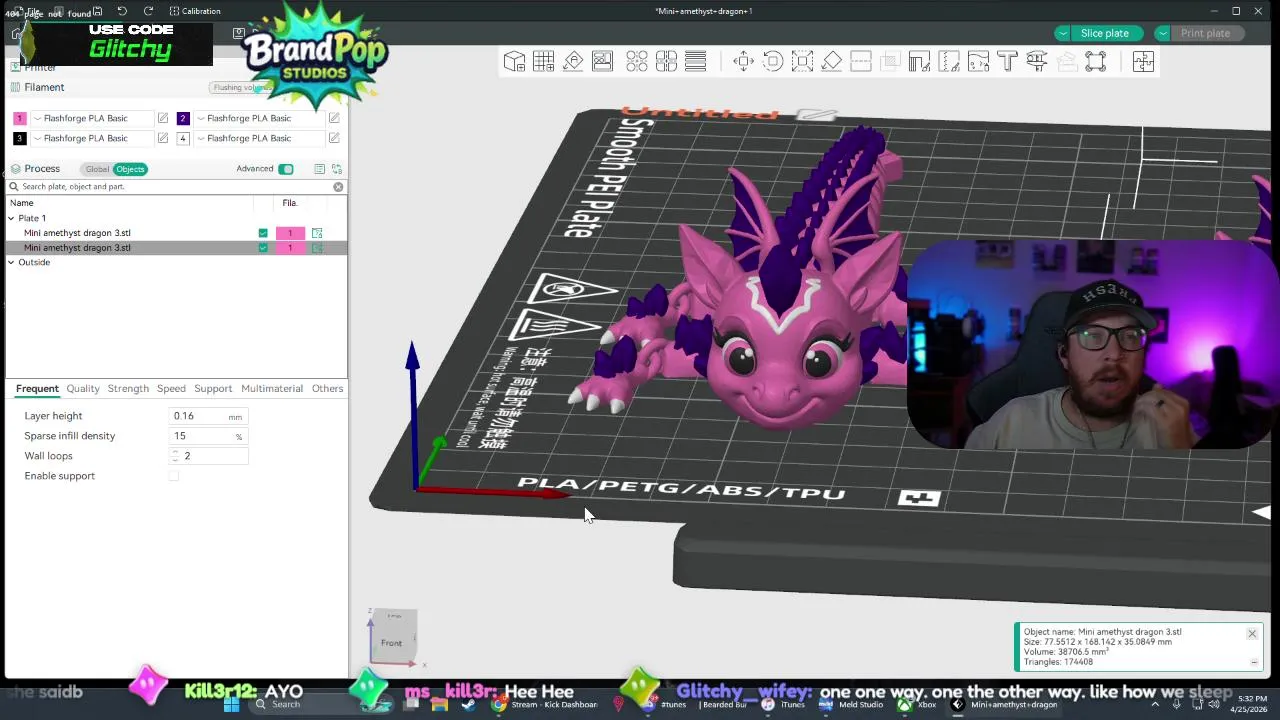Check the Enable support checkbox
1280x720 pixels.
coord(174,476)
